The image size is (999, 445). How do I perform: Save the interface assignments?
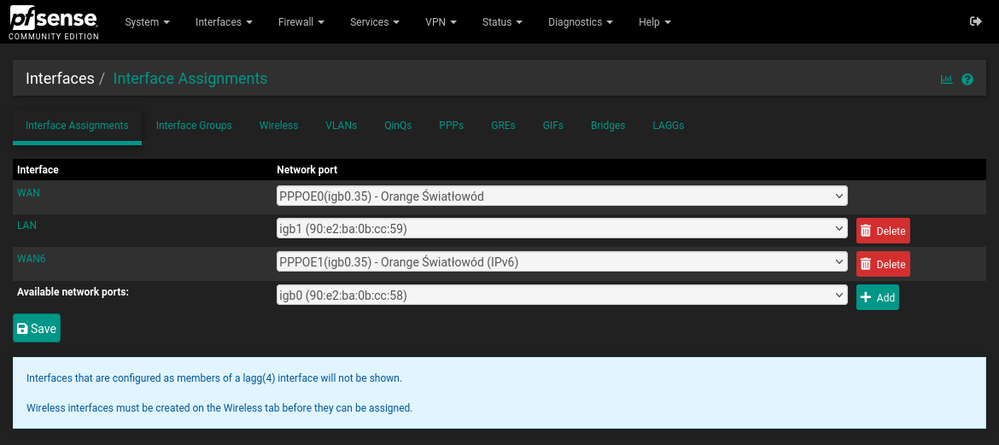[x=36, y=328]
